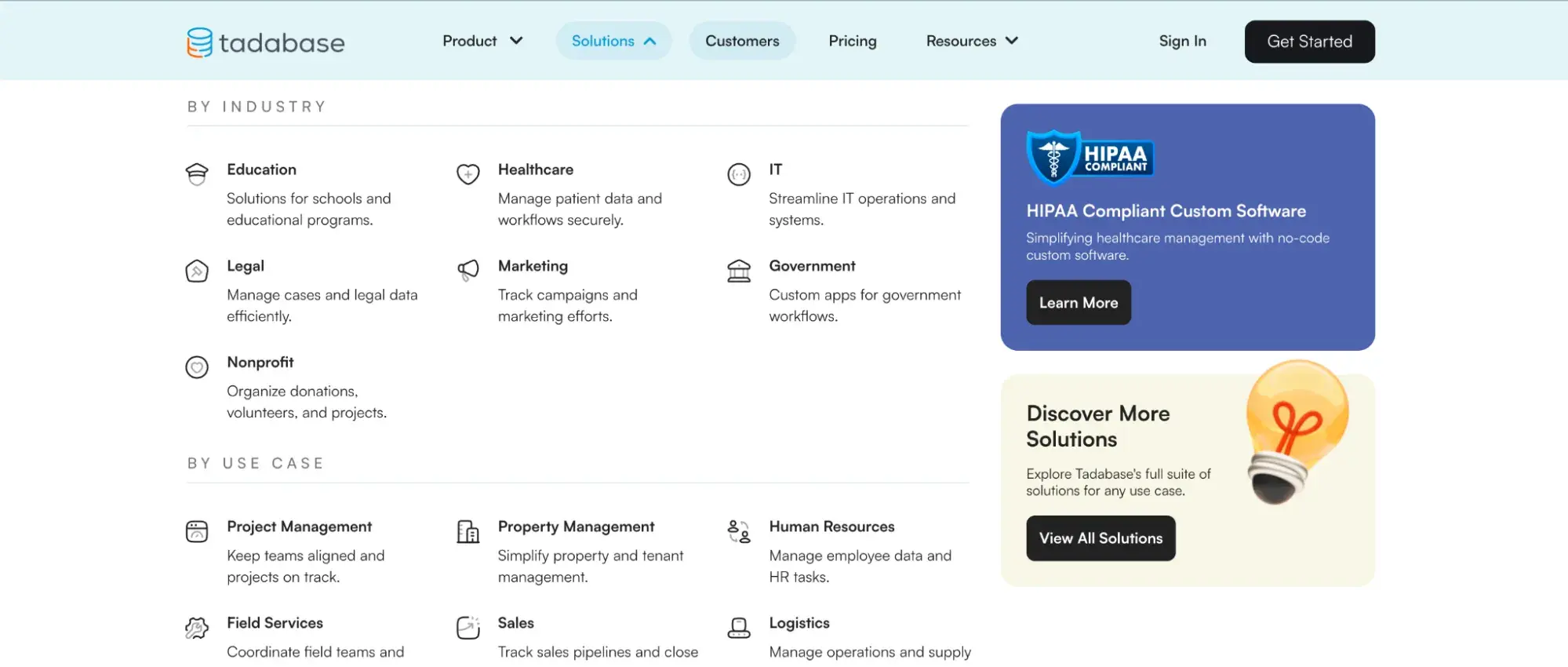Open the Field Services use case
1568x667 pixels.
click(x=275, y=623)
